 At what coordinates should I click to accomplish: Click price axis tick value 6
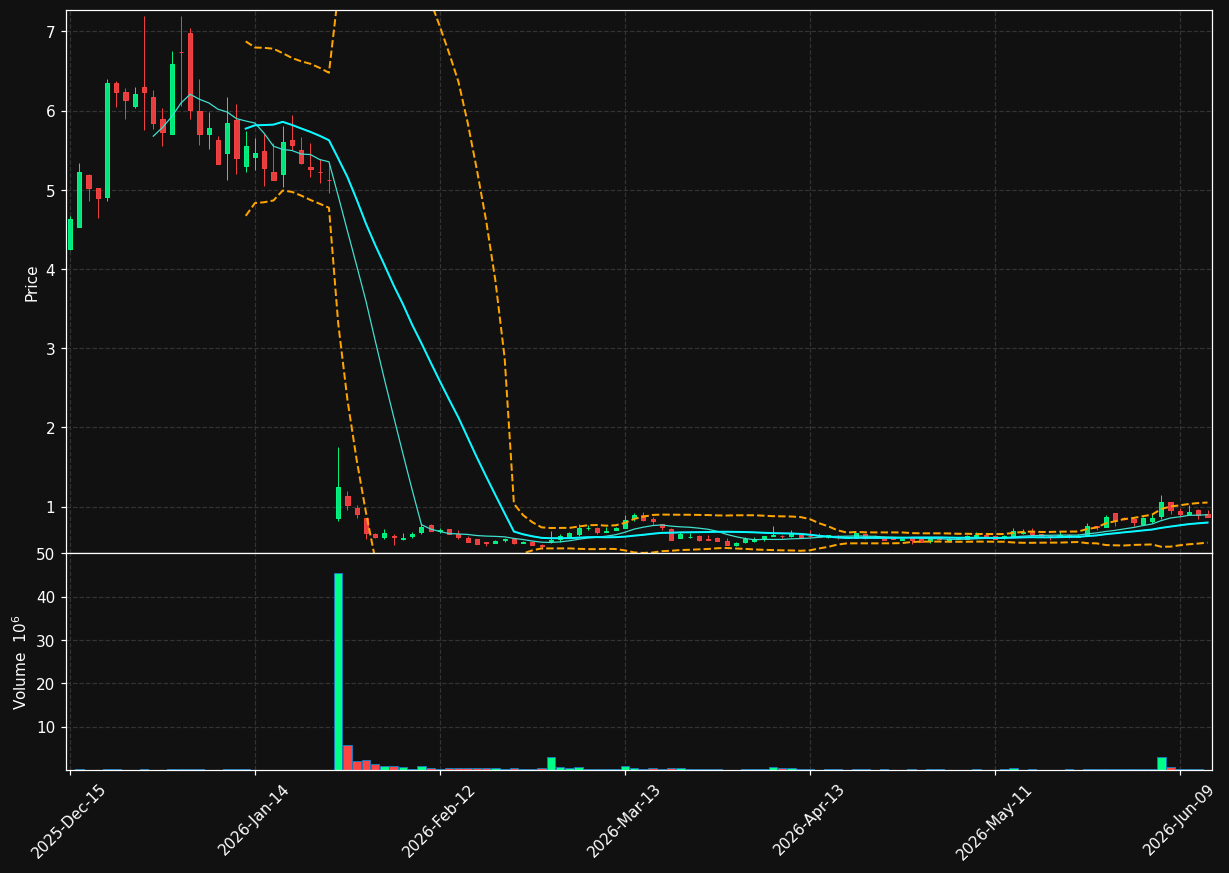coord(52,111)
